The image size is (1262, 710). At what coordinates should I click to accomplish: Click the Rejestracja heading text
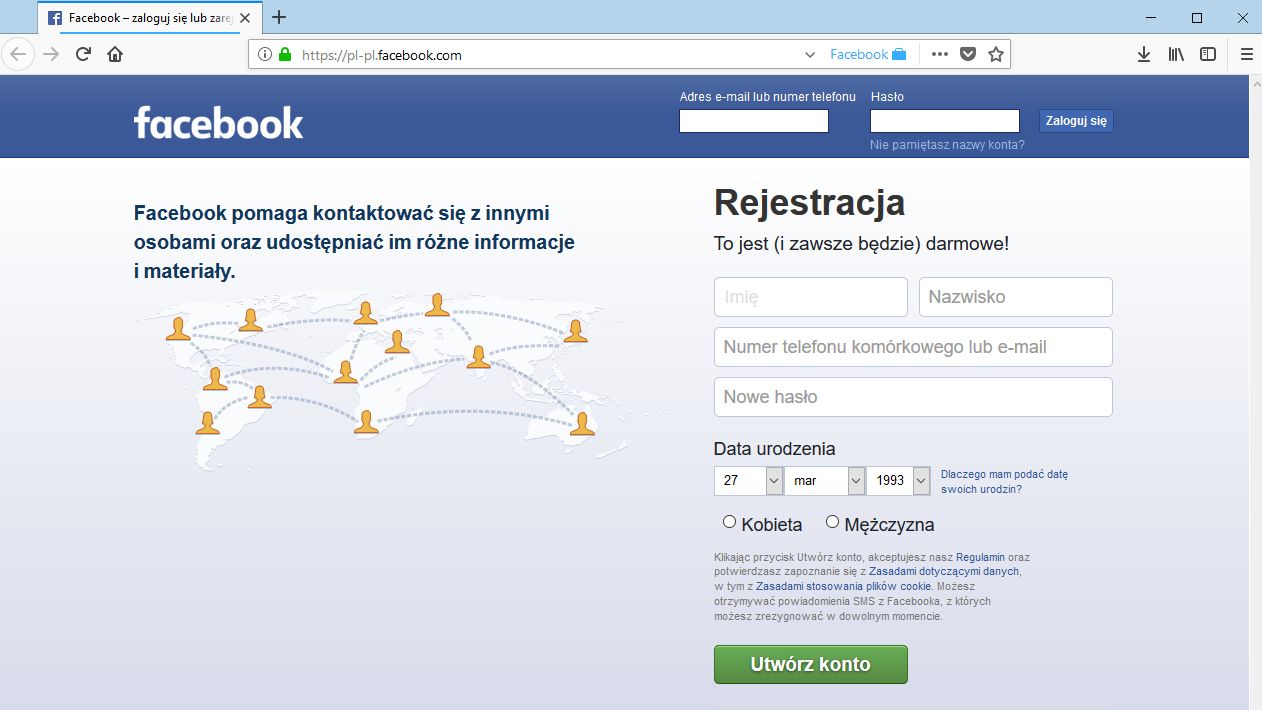point(809,203)
